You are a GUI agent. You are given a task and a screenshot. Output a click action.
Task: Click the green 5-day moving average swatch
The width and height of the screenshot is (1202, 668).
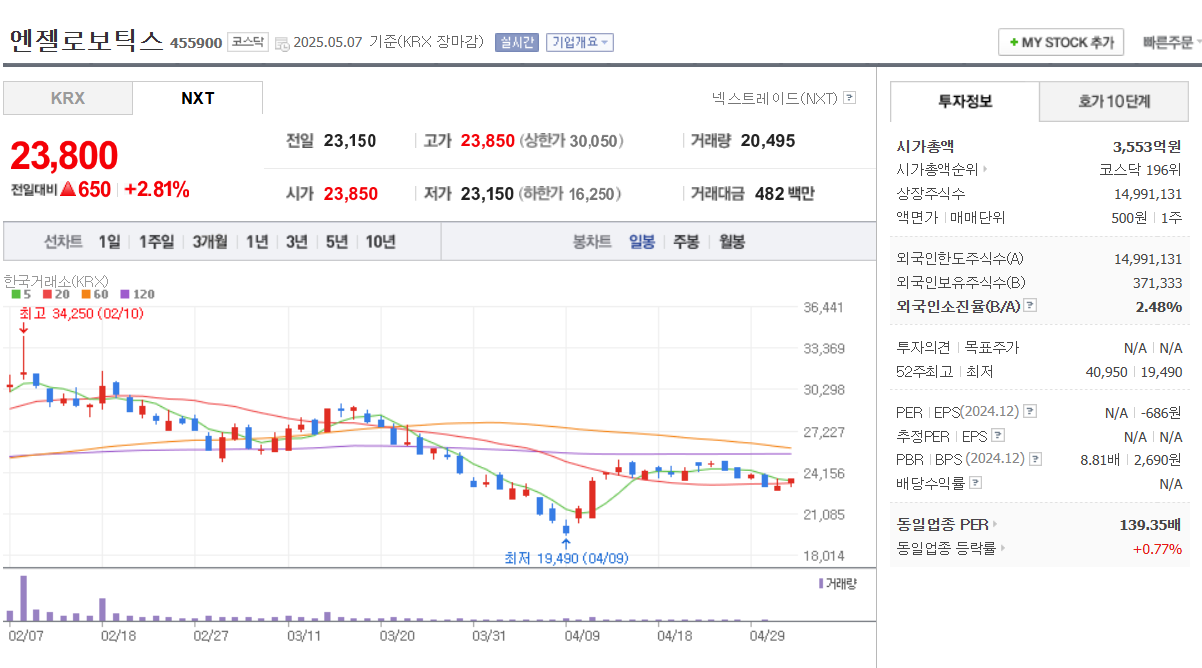pos(15,295)
